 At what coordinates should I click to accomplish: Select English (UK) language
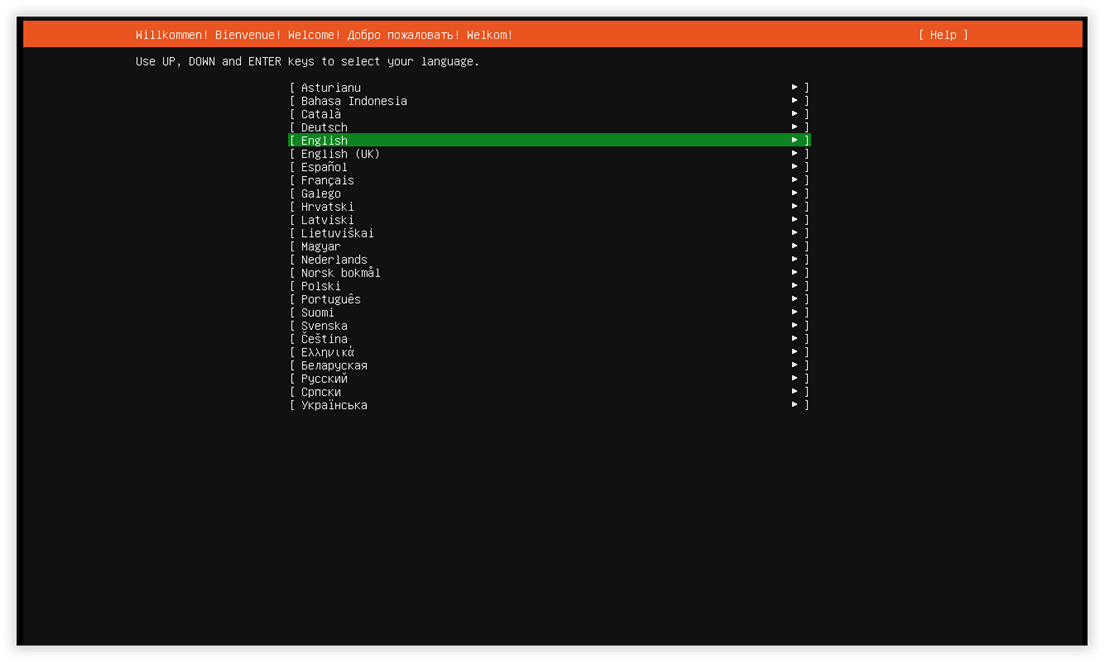(x=549, y=154)
